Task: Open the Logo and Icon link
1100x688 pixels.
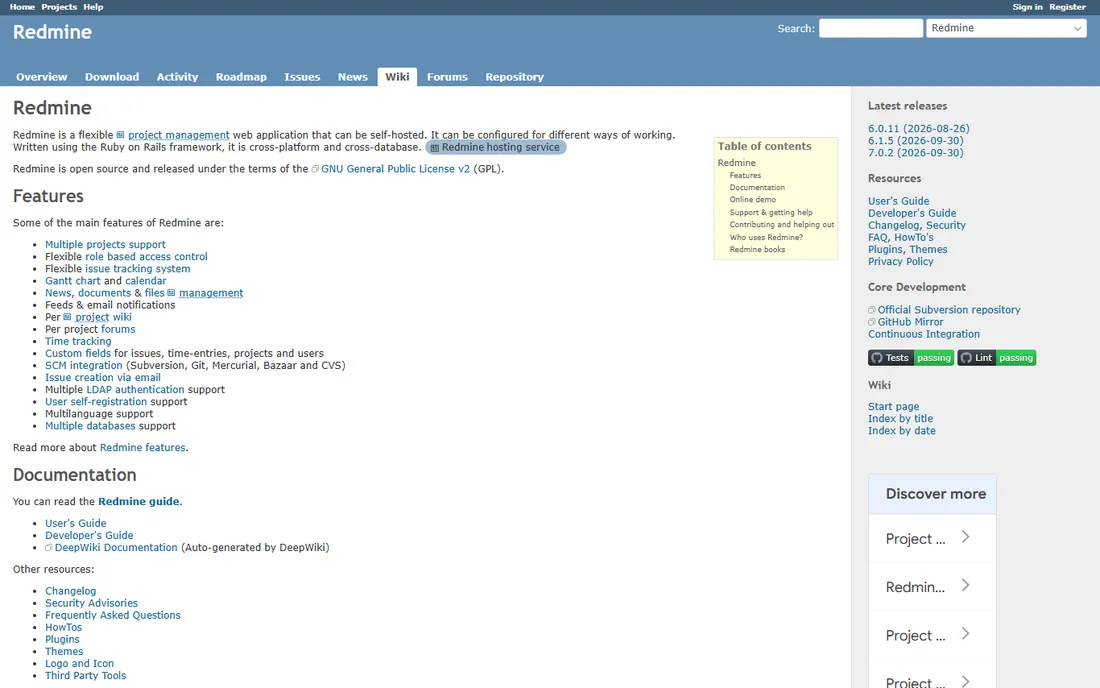Action: pos(79,663)
